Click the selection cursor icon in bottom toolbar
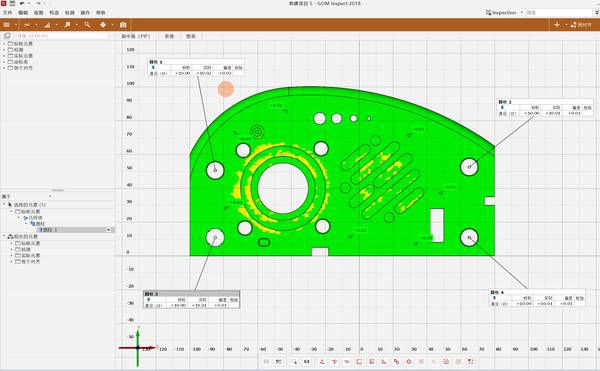 pyautogui.click(x=293, y=361)
